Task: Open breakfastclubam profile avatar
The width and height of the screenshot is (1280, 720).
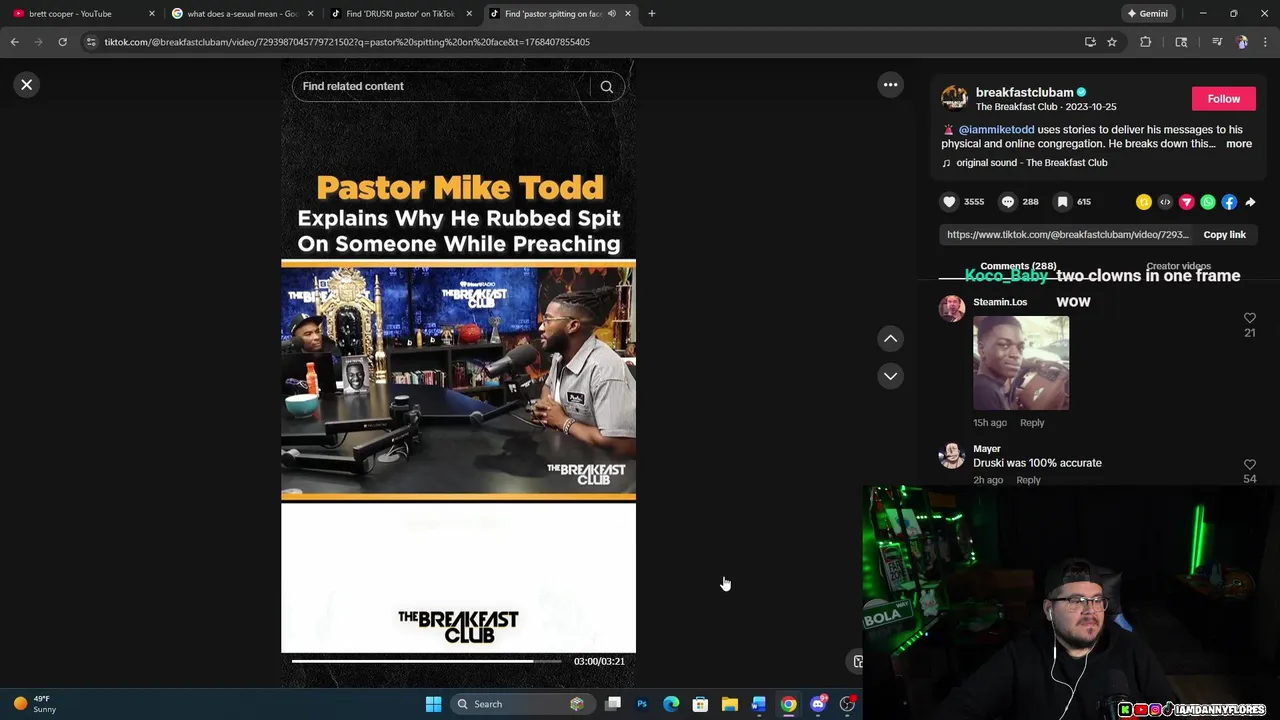Action: 954,98
